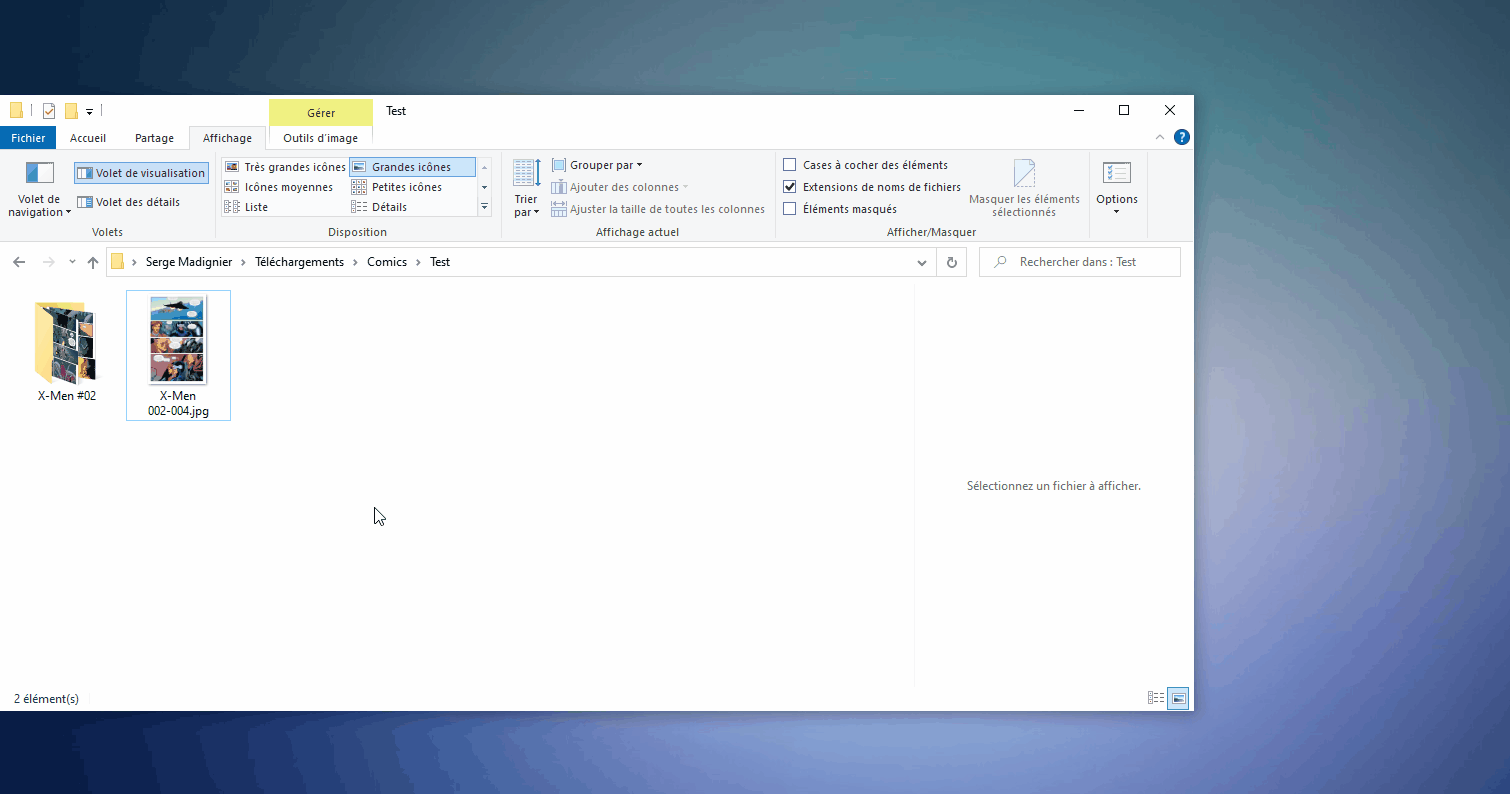Open the Options dropdown arrow
The image size is (1510, 794).
coord(1117,211)
